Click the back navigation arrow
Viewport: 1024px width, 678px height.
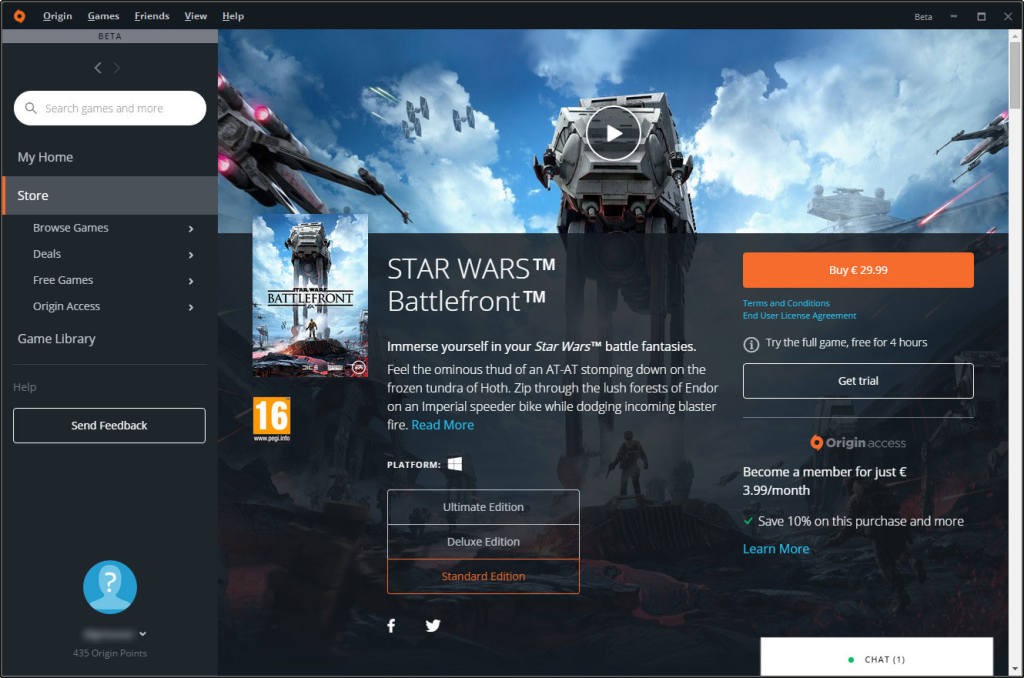(97, 67)
